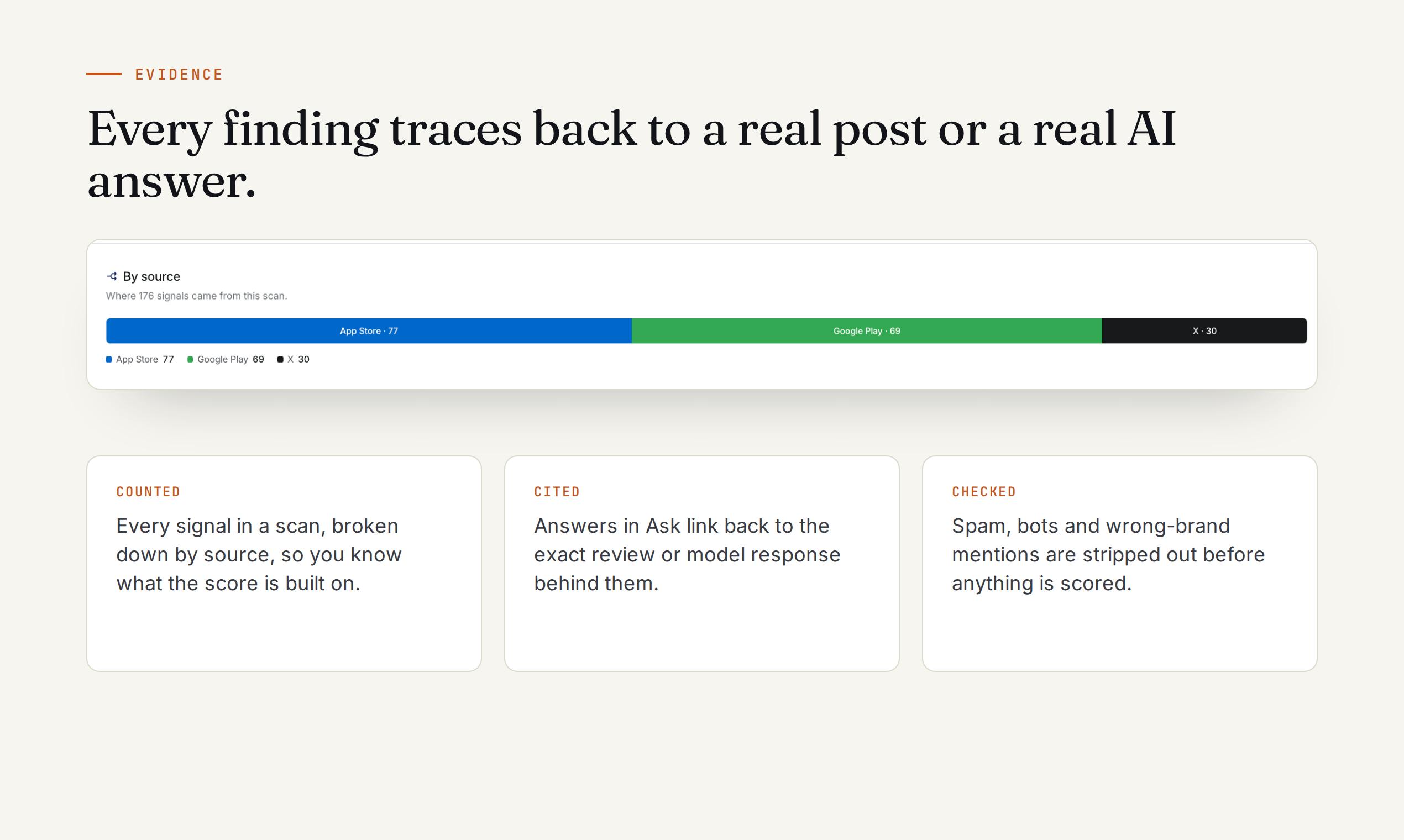Open the CHECKED card
The image size is (1404, 840).
1120,564
